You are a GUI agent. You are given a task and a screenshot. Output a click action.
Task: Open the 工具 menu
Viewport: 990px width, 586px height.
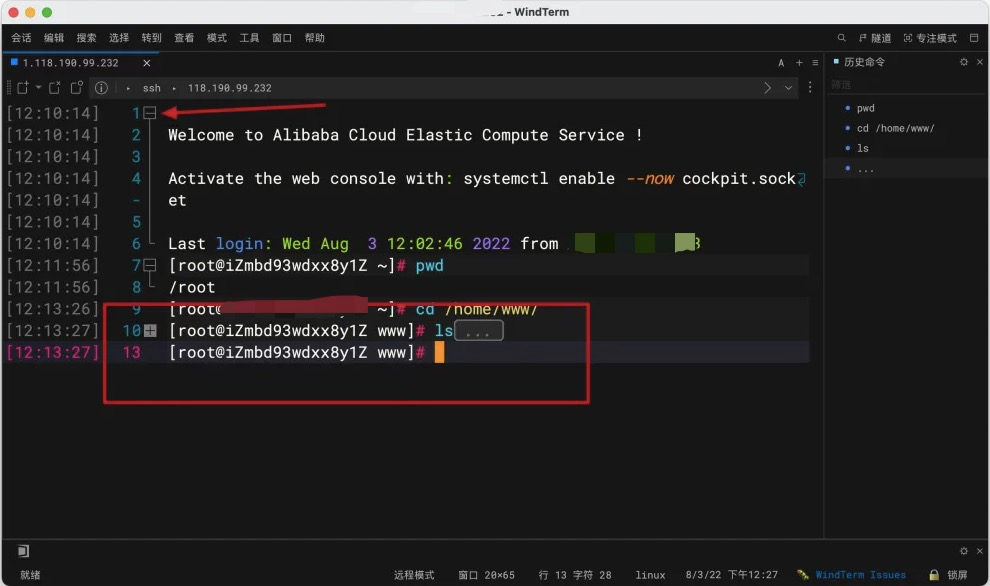tap(249, 38)
